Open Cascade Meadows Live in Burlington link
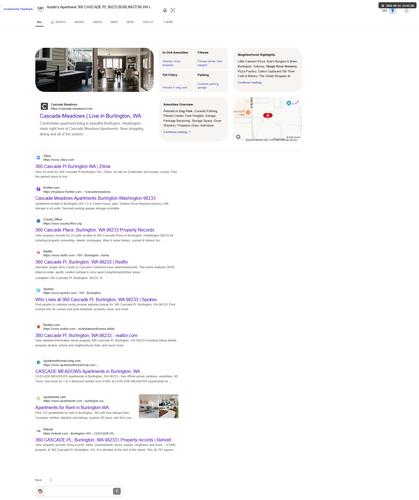Viewport: 419px width, 500px height. (90, 116)
